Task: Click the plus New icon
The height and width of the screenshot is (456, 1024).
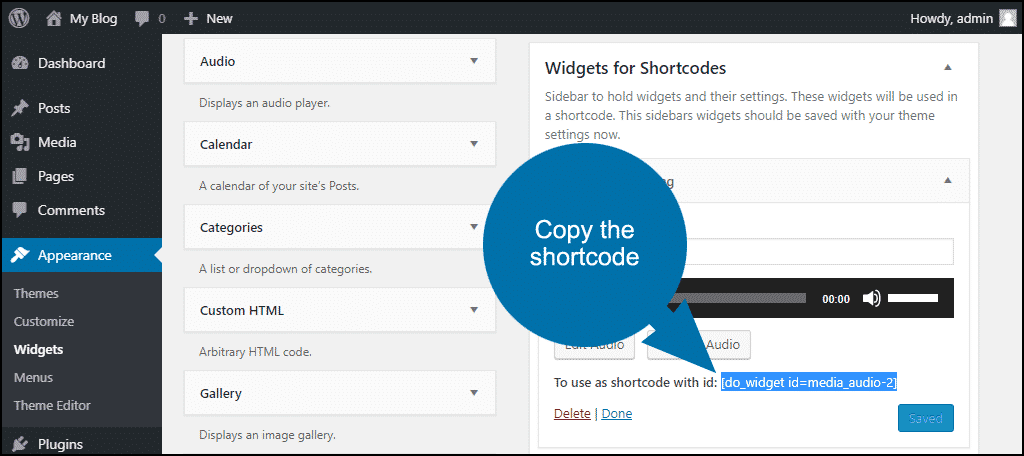Action: coord(191,19)
